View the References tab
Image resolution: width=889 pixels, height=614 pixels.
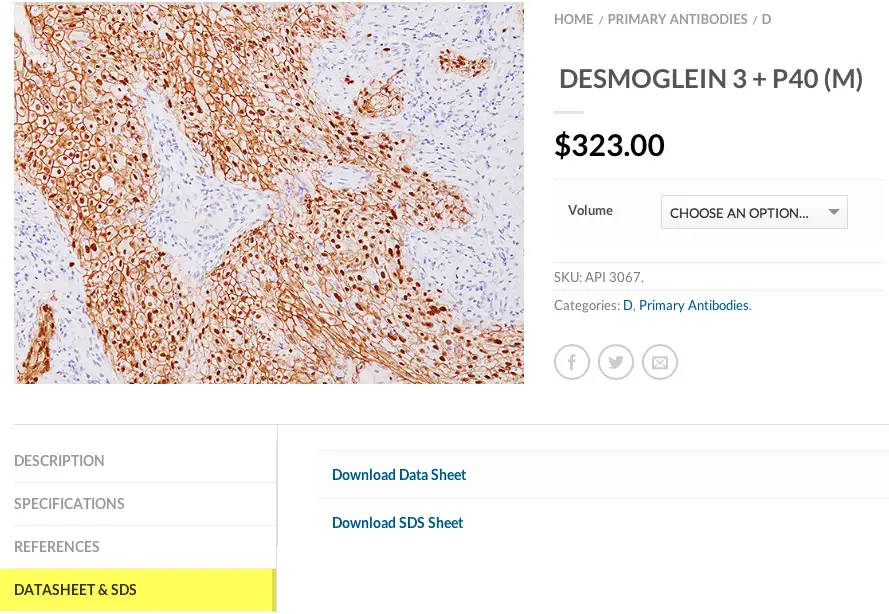57,547
